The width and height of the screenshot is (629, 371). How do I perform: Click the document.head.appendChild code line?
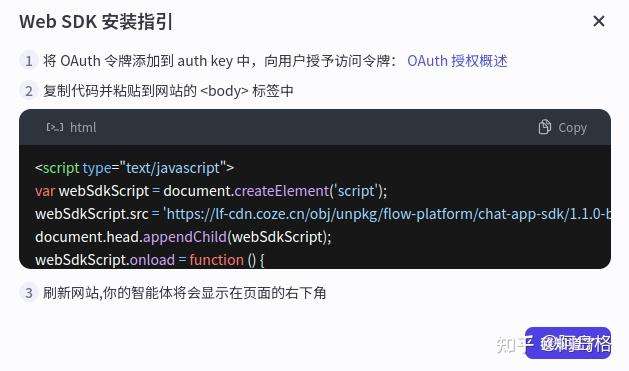183,237
